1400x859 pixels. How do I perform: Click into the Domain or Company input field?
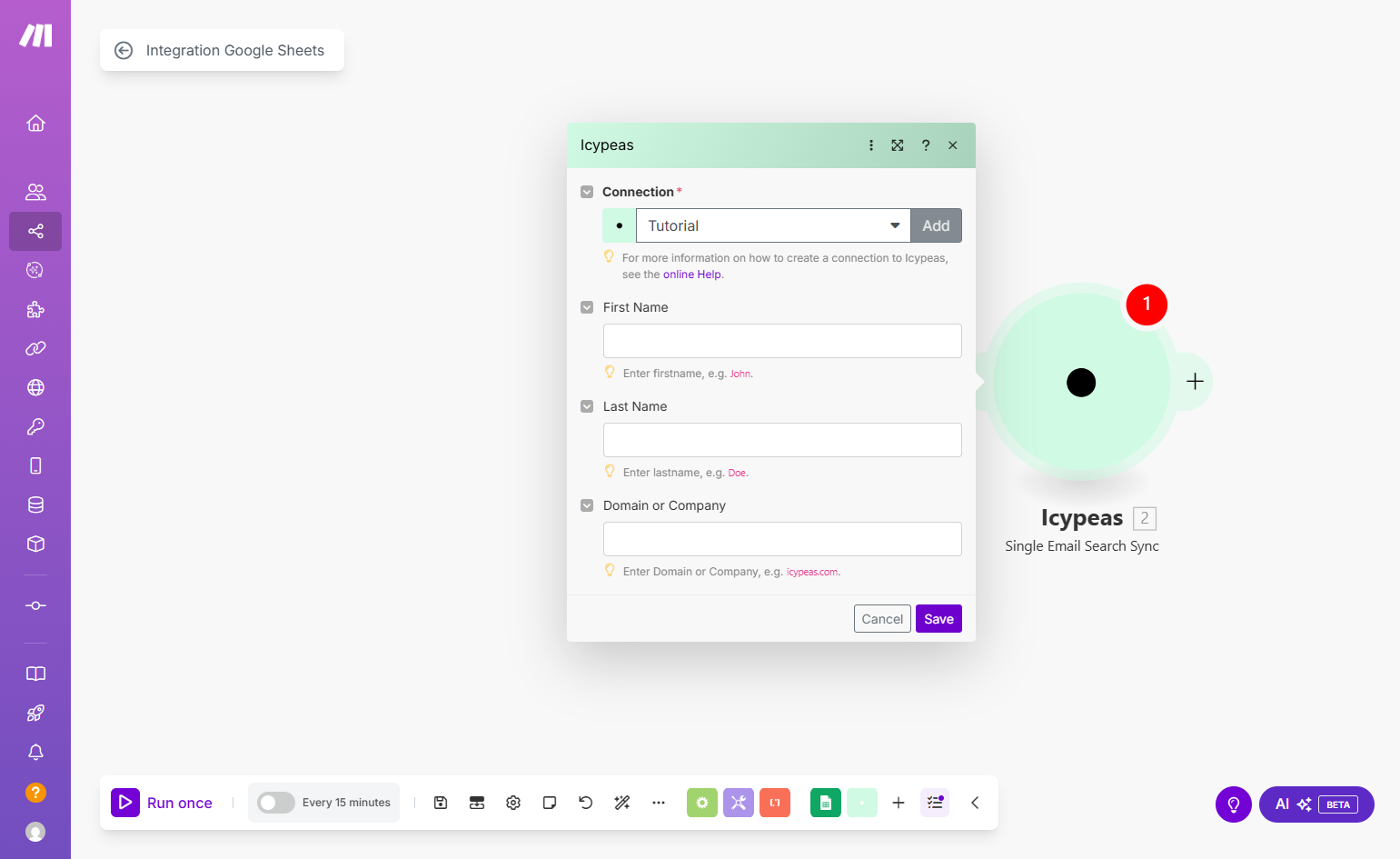[782, 539]
